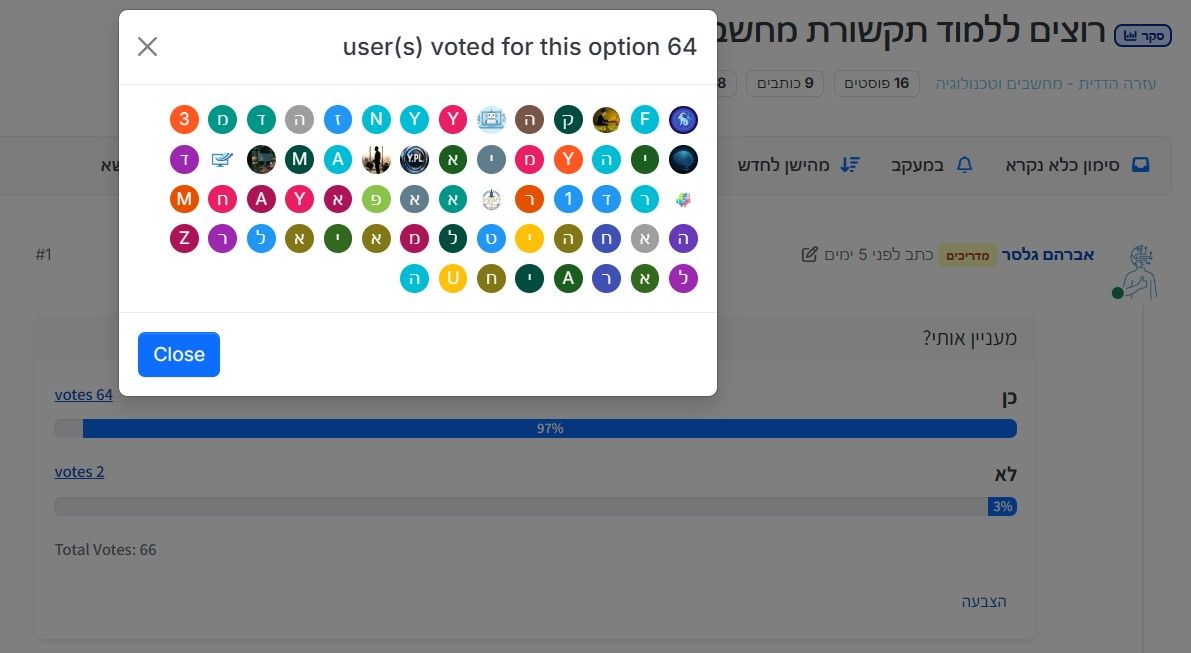The height and width of the screenshot is (653, 1191).
Task: Click סימון כלא נקרא mark-unread button
Action: click(x=1077, y=165)
